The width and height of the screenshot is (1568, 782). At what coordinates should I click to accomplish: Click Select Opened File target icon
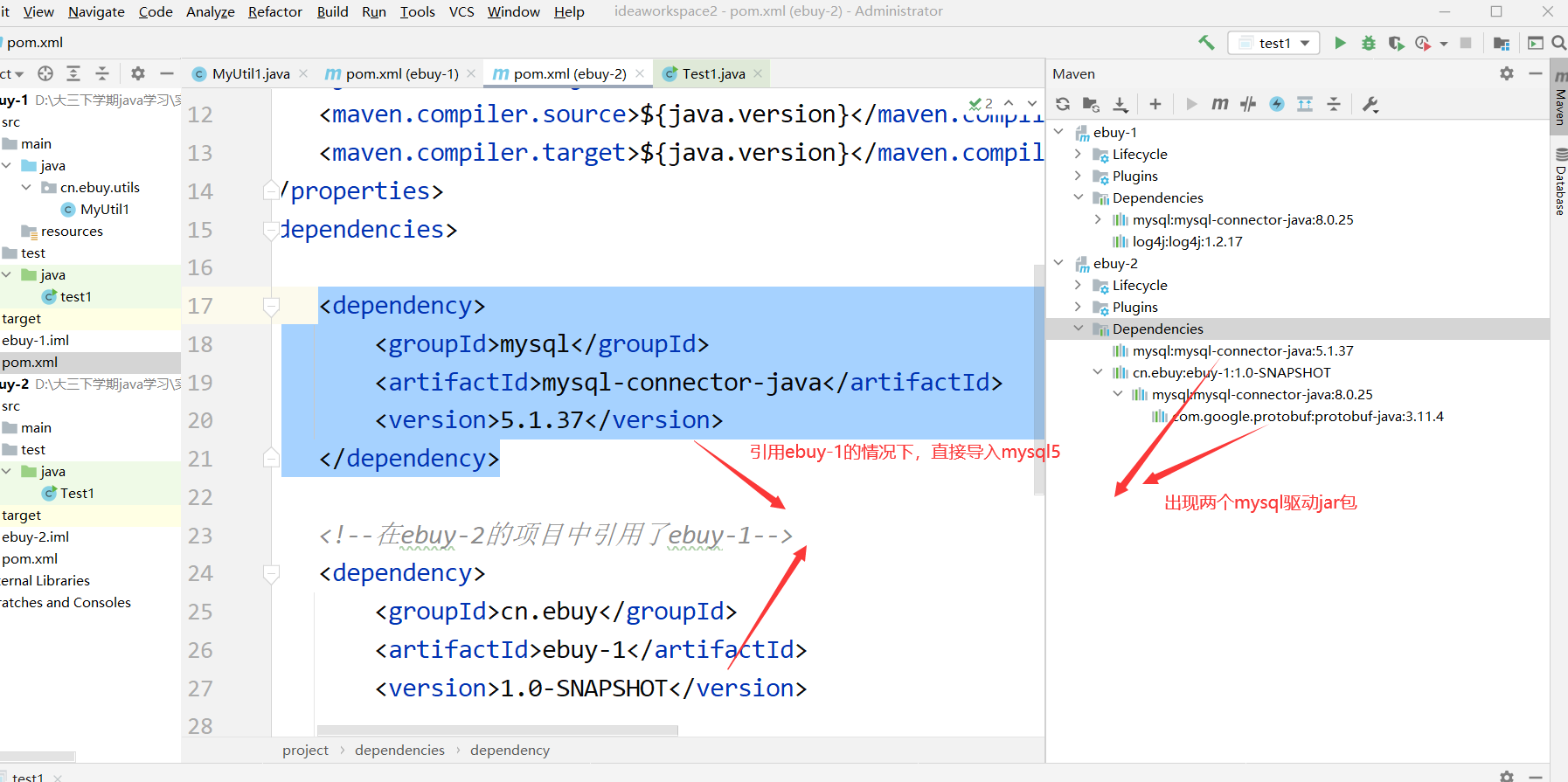[x=45, y=73]
